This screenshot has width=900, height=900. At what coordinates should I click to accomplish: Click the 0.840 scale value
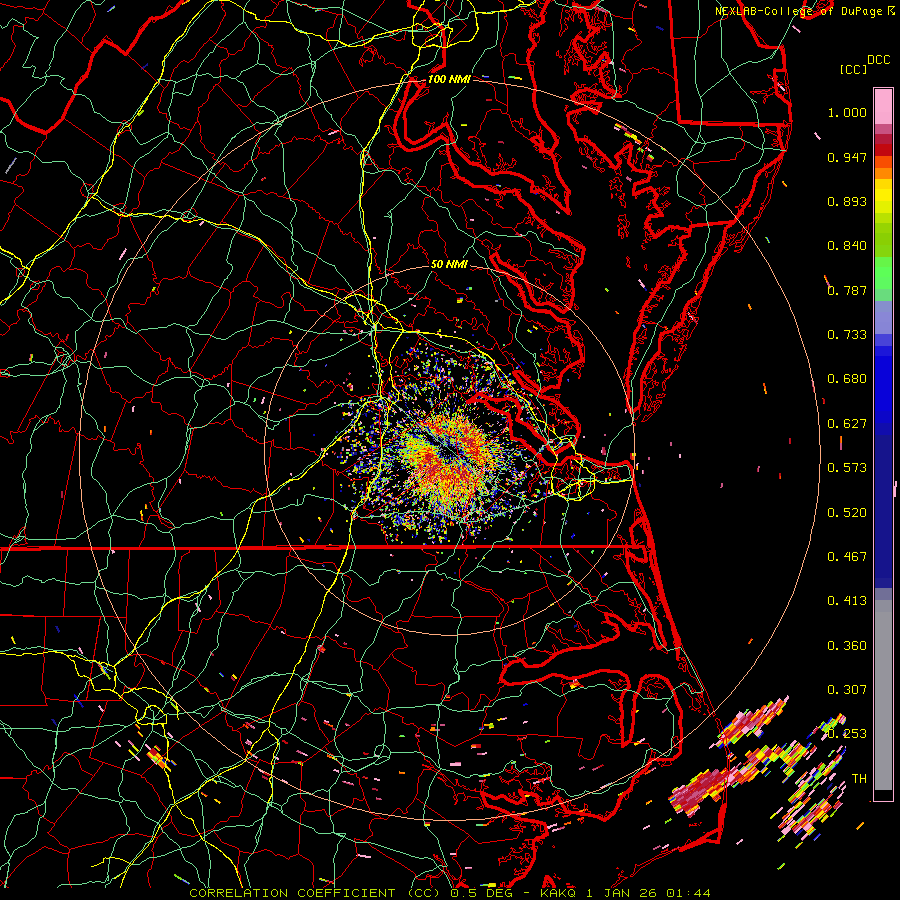pyautogui.click(x=847, y=246)
